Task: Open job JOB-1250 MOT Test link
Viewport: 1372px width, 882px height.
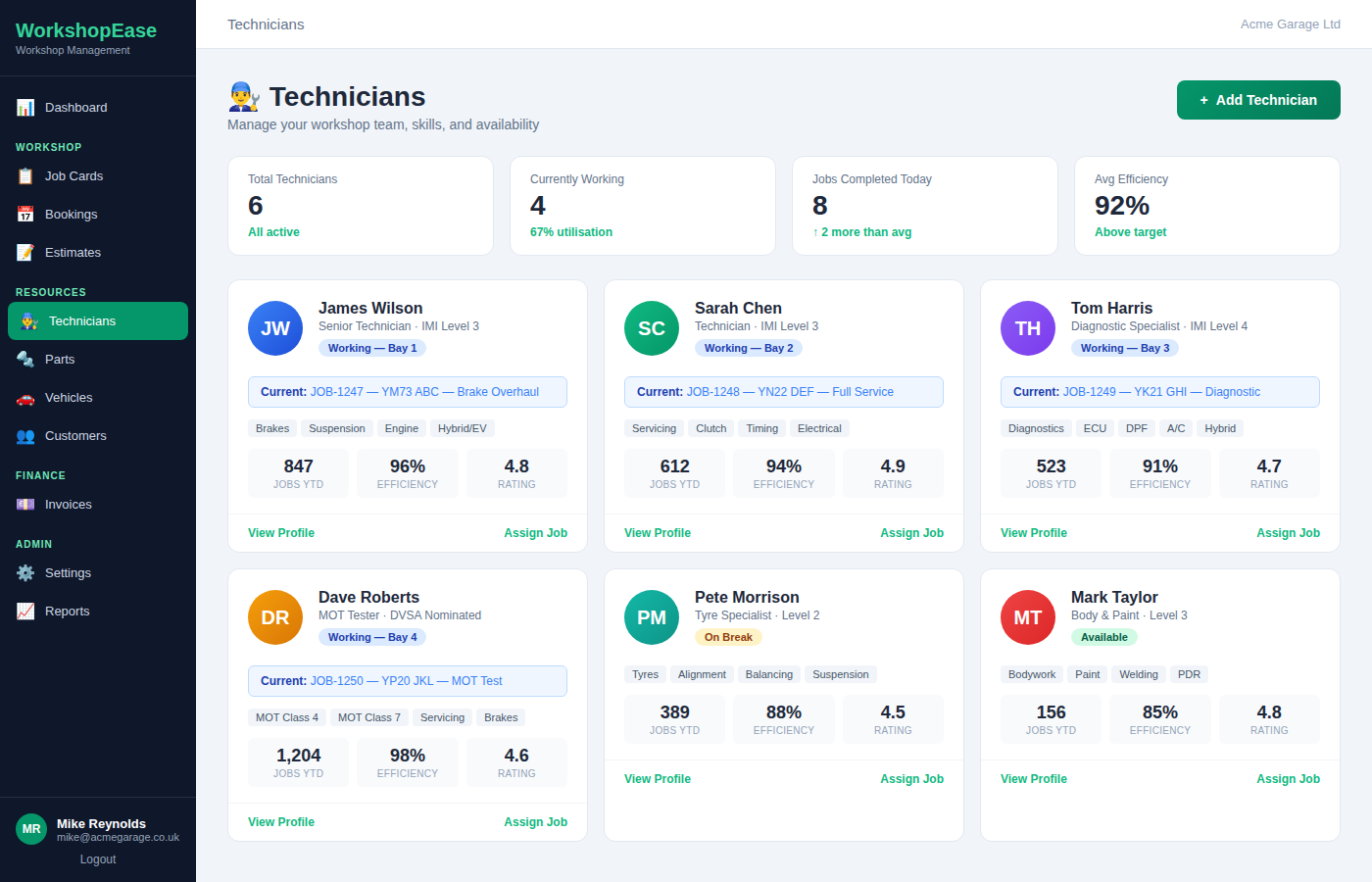Action: [x=408, y=681]
